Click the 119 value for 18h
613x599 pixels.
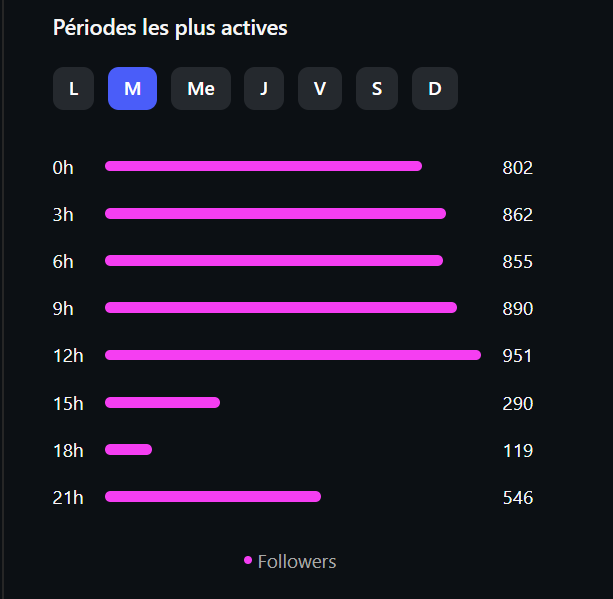coord(518,451)
